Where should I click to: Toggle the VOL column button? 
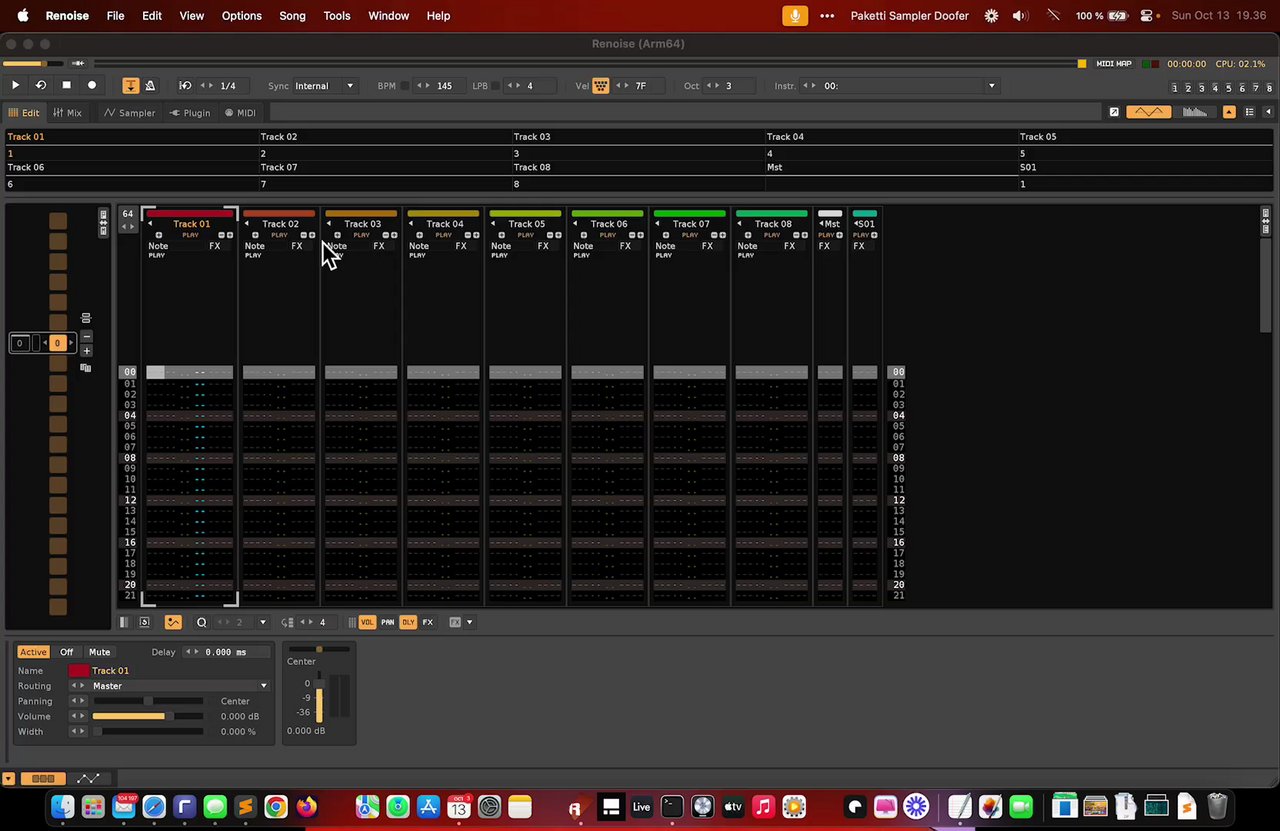pyautogui.click(x=367, y=622)
